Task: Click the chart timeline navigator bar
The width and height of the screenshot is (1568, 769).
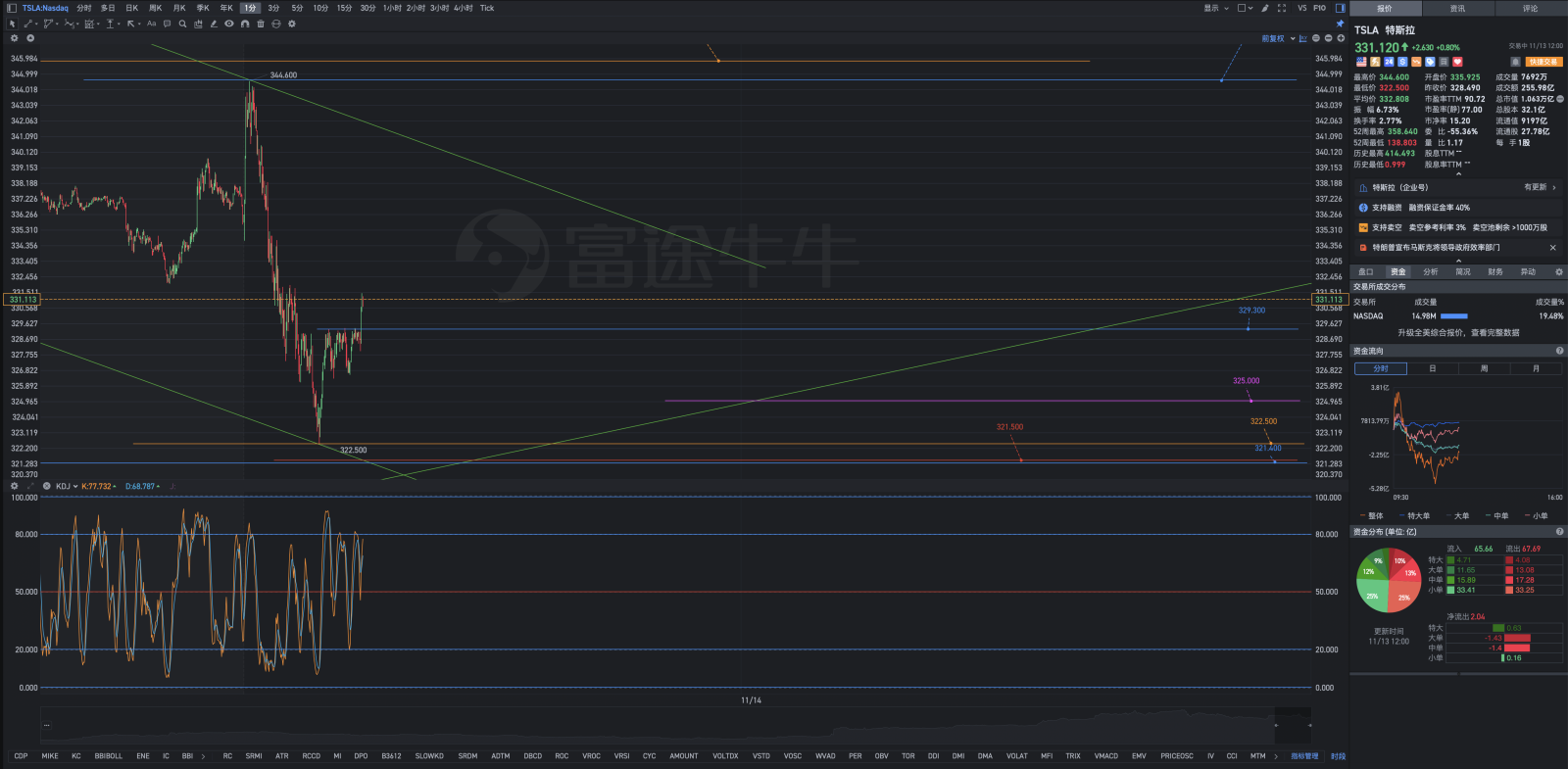Action: 675,726
